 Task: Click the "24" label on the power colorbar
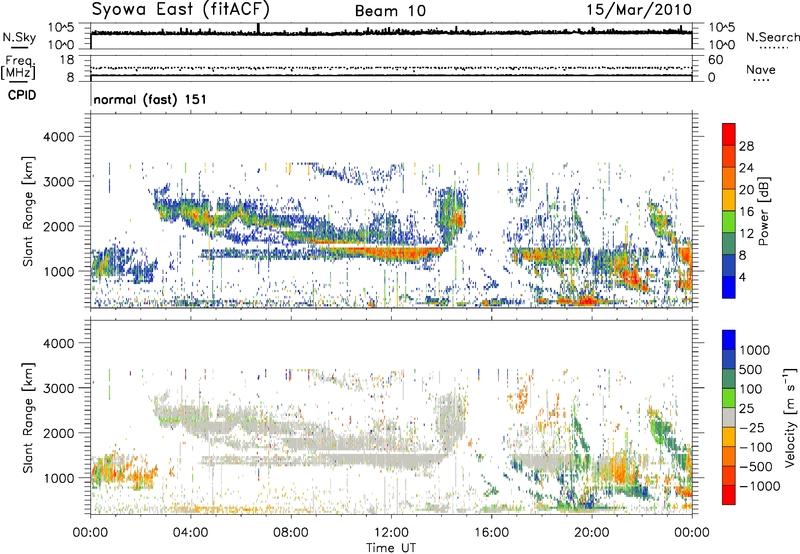pos(746,168)
